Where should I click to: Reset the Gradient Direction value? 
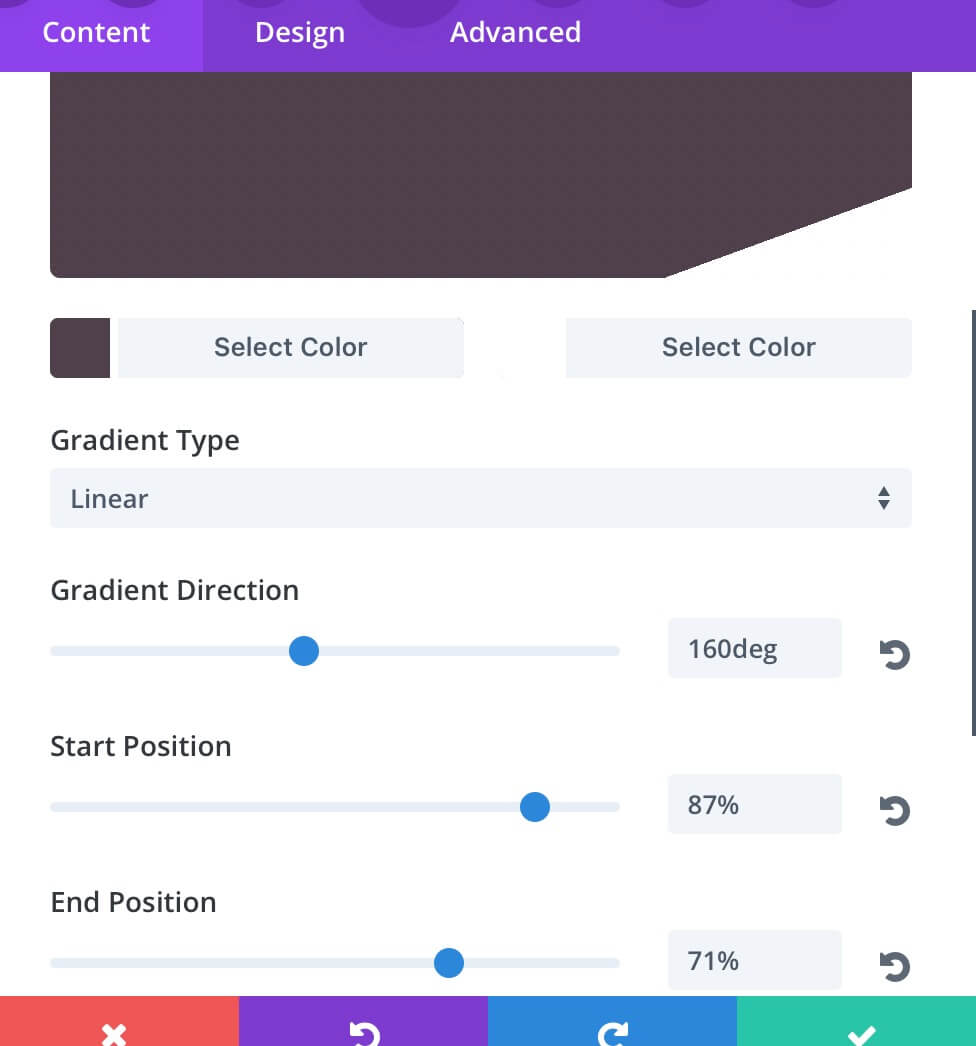click(x=895, y=654)
